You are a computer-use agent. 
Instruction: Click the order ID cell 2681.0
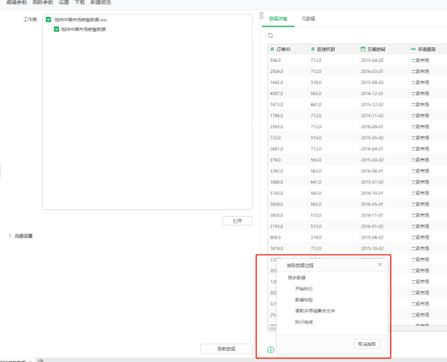276,149
